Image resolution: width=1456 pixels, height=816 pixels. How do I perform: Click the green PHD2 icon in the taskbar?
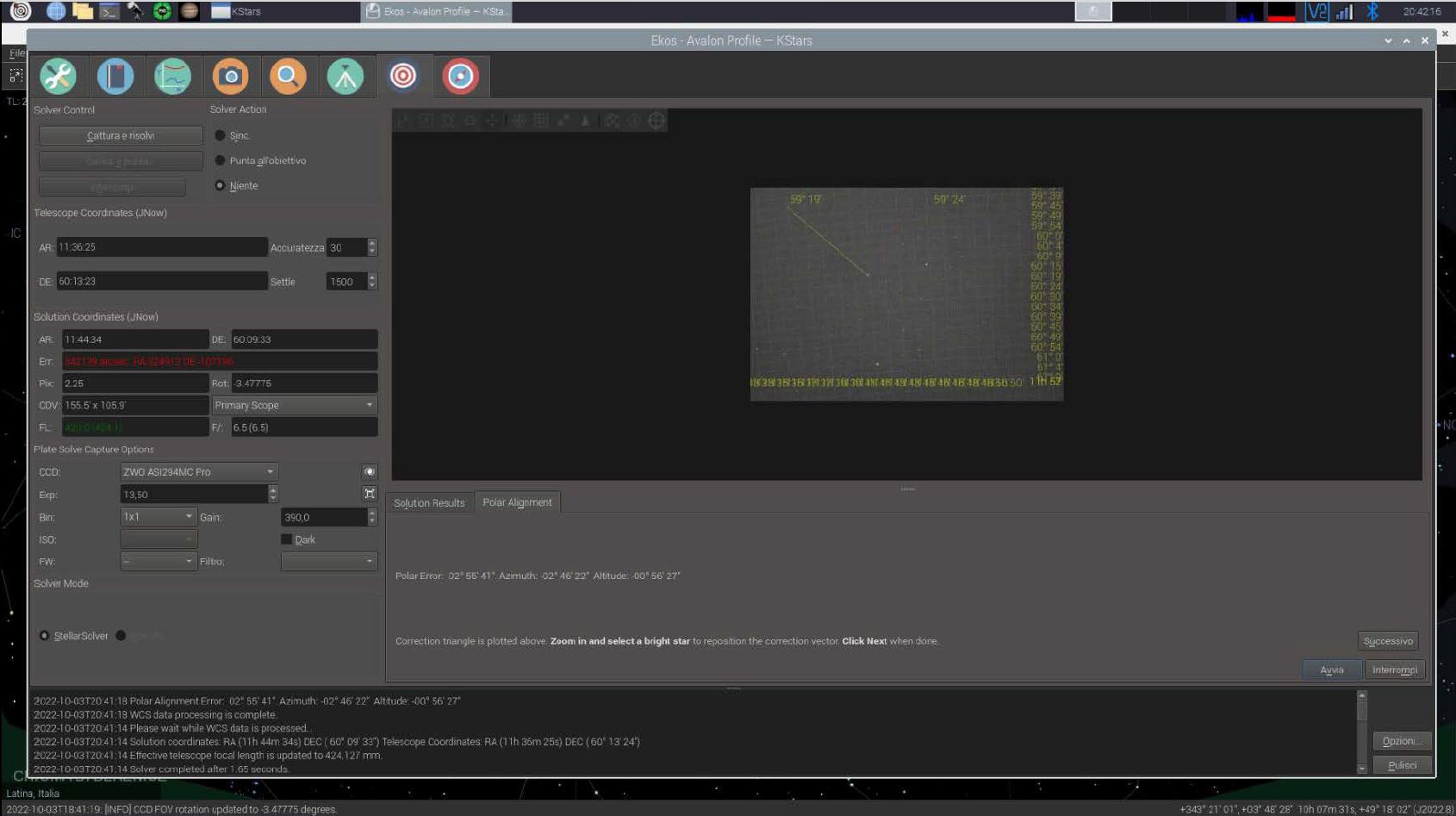coord(162,11)
